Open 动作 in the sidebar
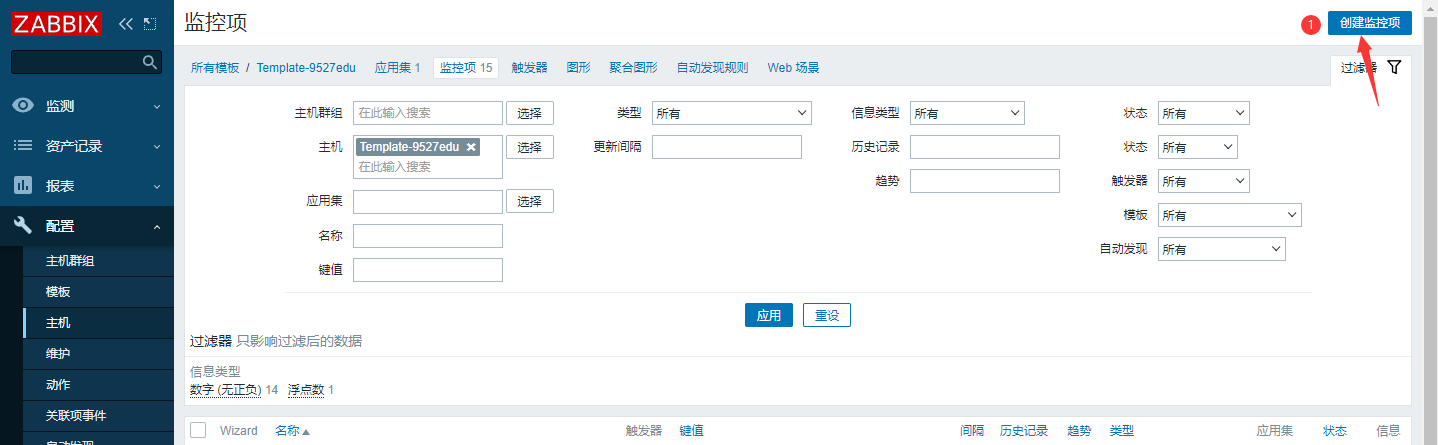 point(58,385)
